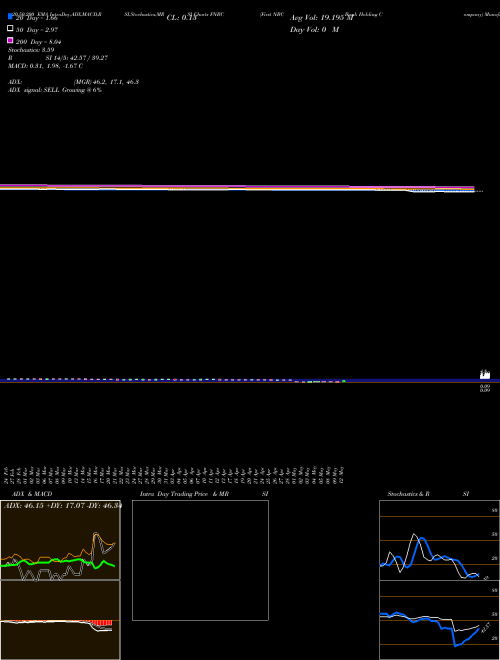Click the white volume bar icon near the price axis
500x660 pixels.
485,374
